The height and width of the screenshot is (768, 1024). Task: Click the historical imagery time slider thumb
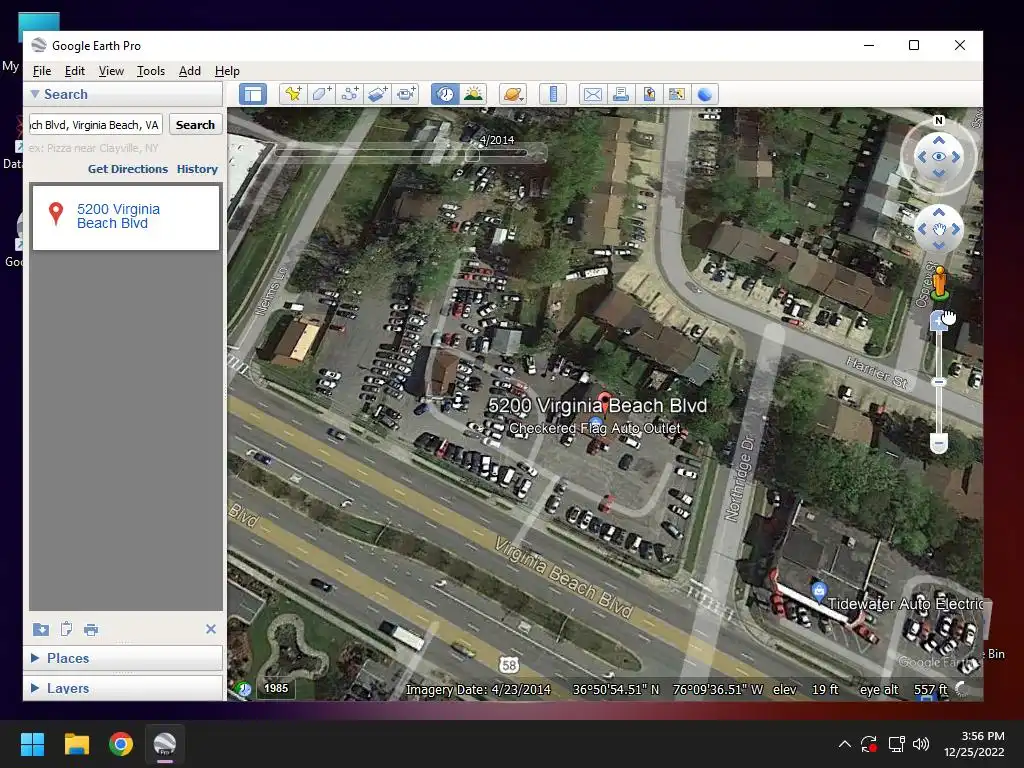point(472,154)
